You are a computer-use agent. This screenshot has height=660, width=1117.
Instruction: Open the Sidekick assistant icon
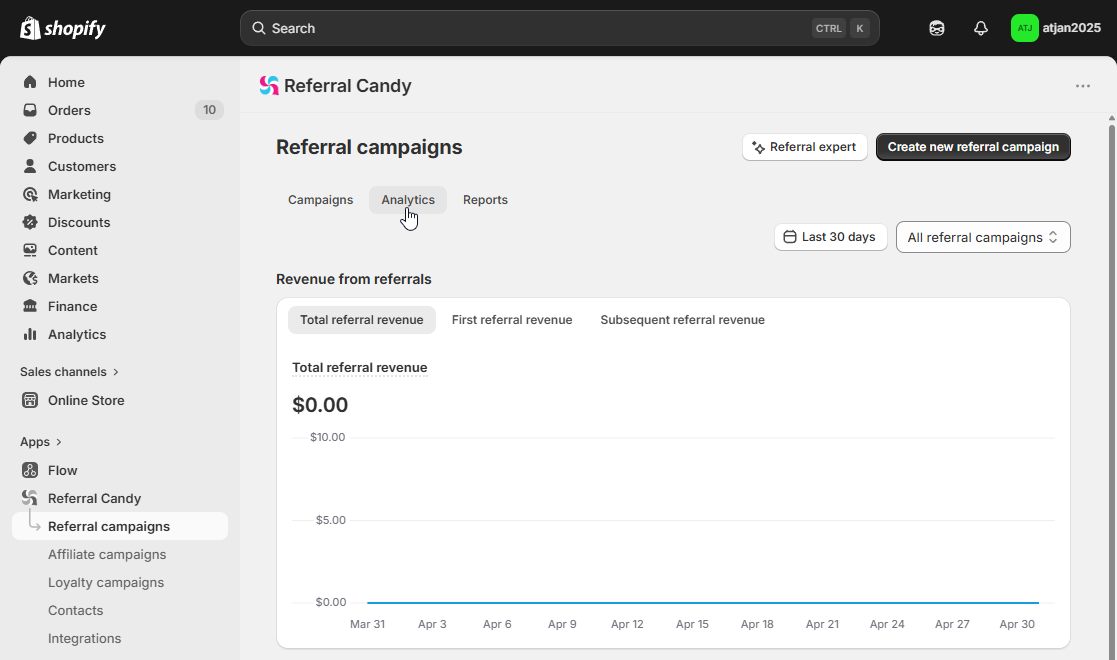pos(937,29)
